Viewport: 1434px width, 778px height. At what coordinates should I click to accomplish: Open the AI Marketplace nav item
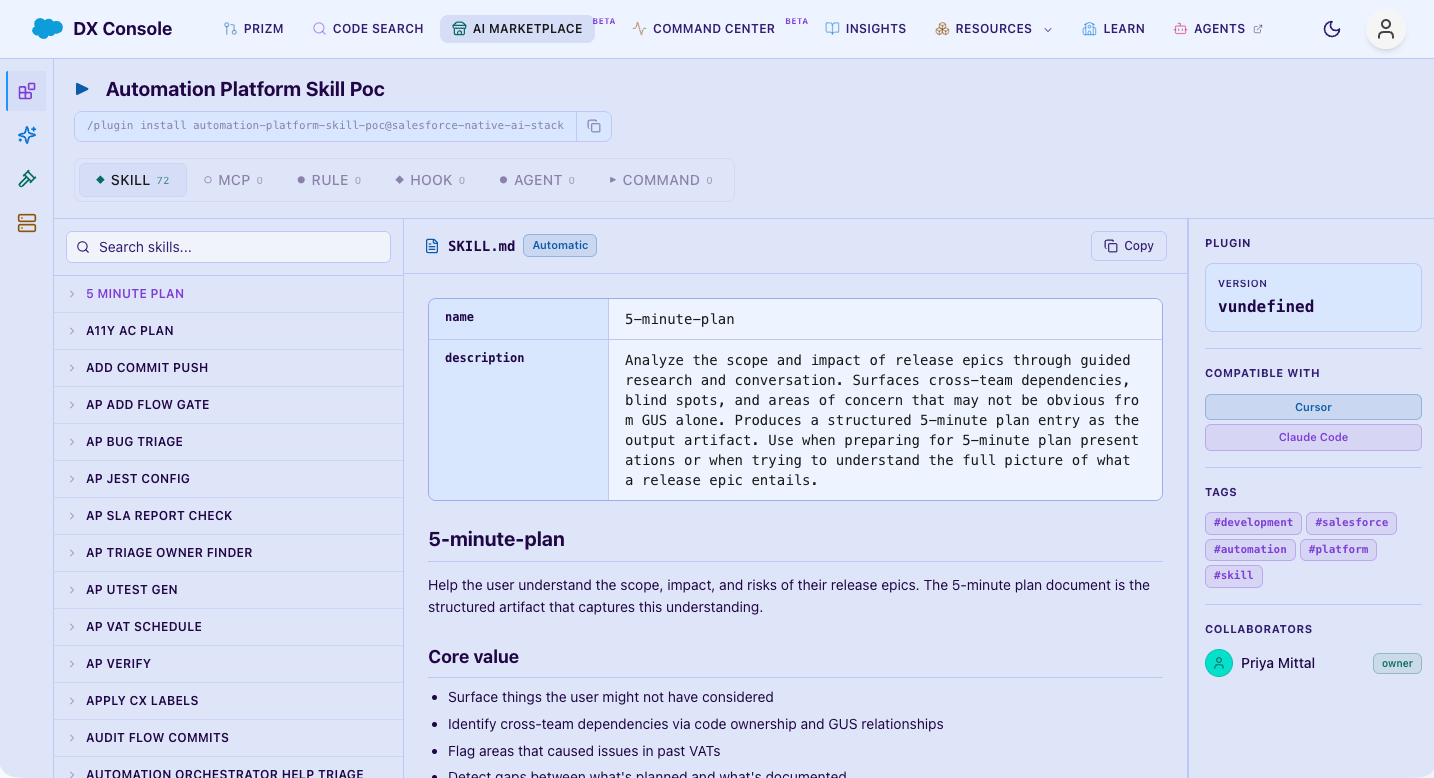(x=517, y=29)
